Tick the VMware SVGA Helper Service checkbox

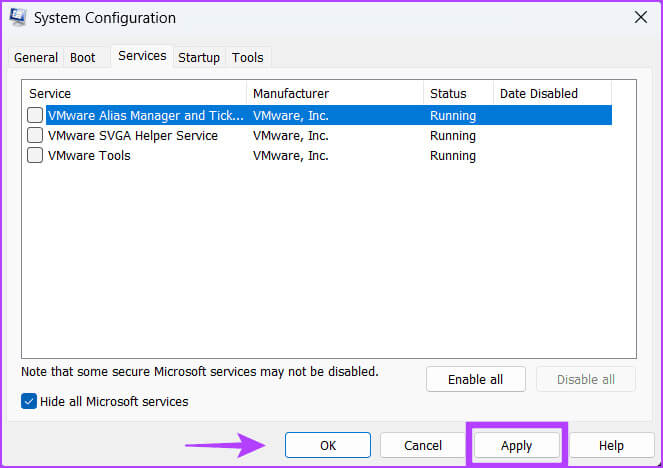click(x=35, y=135)
